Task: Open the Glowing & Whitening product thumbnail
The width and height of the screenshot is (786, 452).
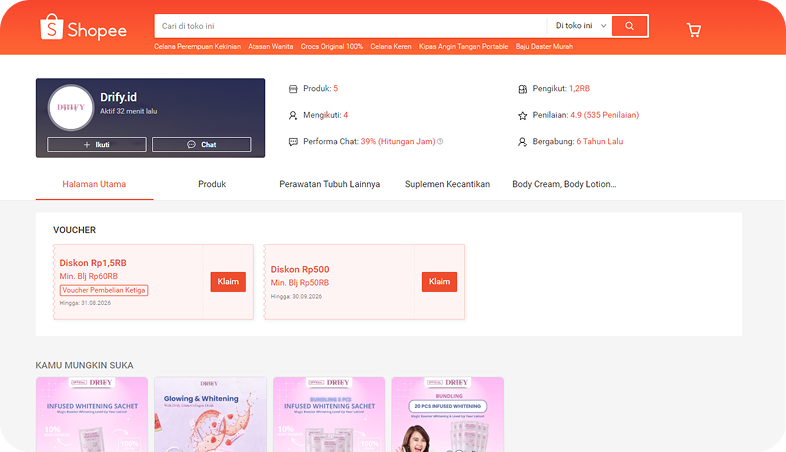Action: click(211, 414)
